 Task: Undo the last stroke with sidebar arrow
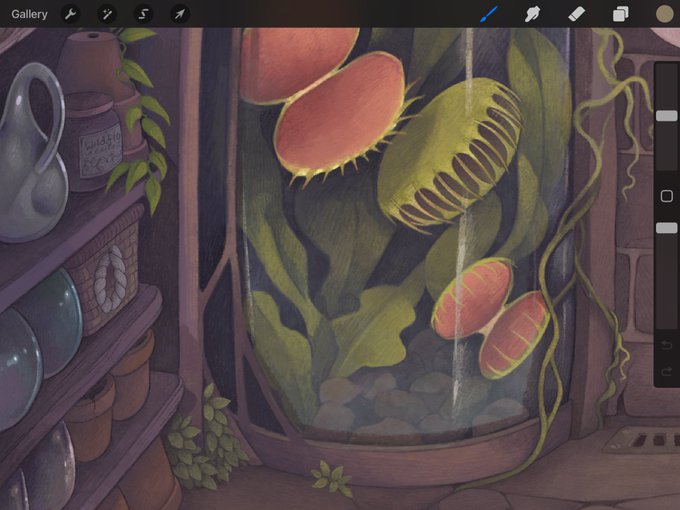point(667,345)
